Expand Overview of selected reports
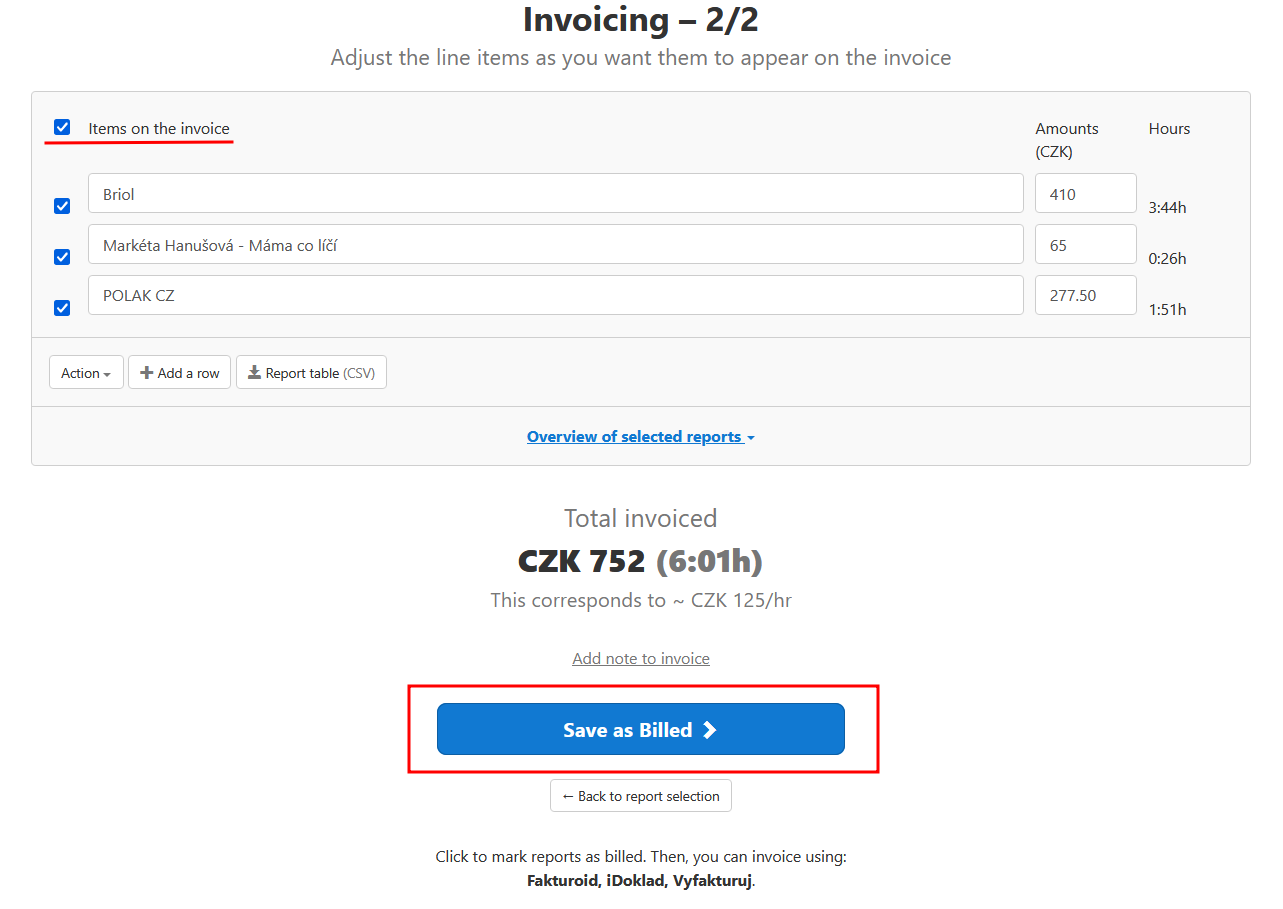Viewport: 1283px width, 909px height. coord(640,437)
